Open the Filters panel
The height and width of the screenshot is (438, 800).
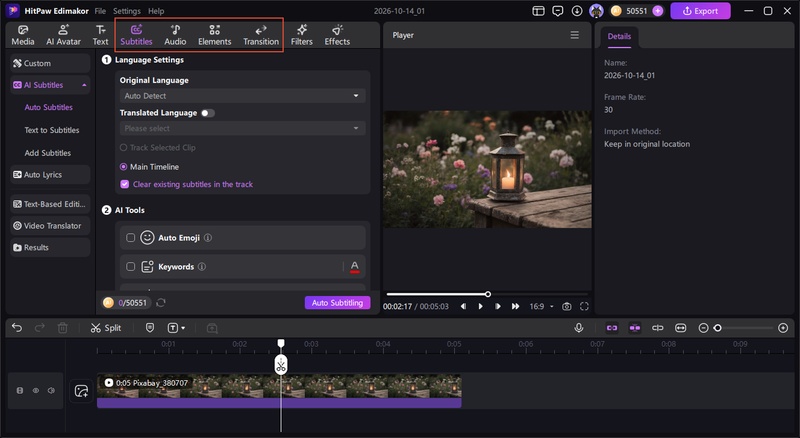click(302, 35)
